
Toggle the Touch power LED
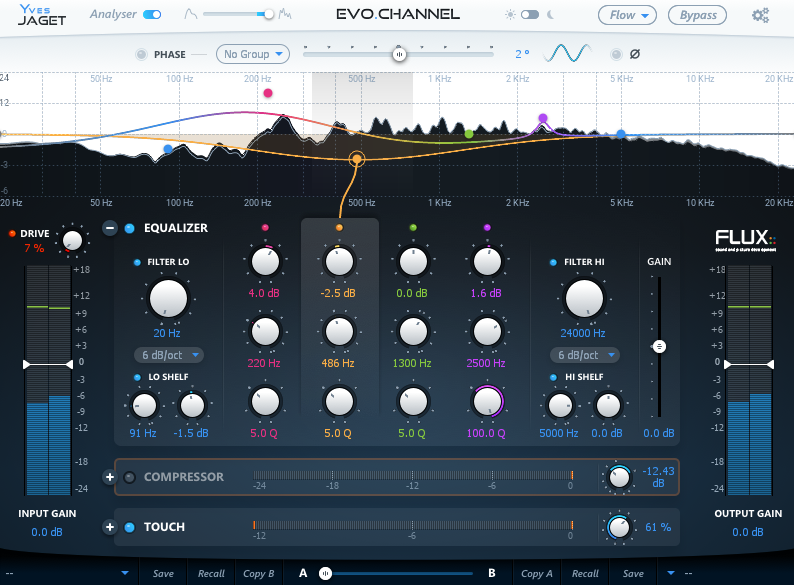point(130,527)
